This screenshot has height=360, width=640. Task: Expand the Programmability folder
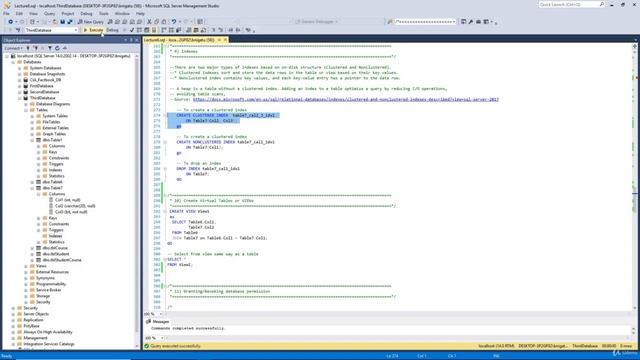26,284
